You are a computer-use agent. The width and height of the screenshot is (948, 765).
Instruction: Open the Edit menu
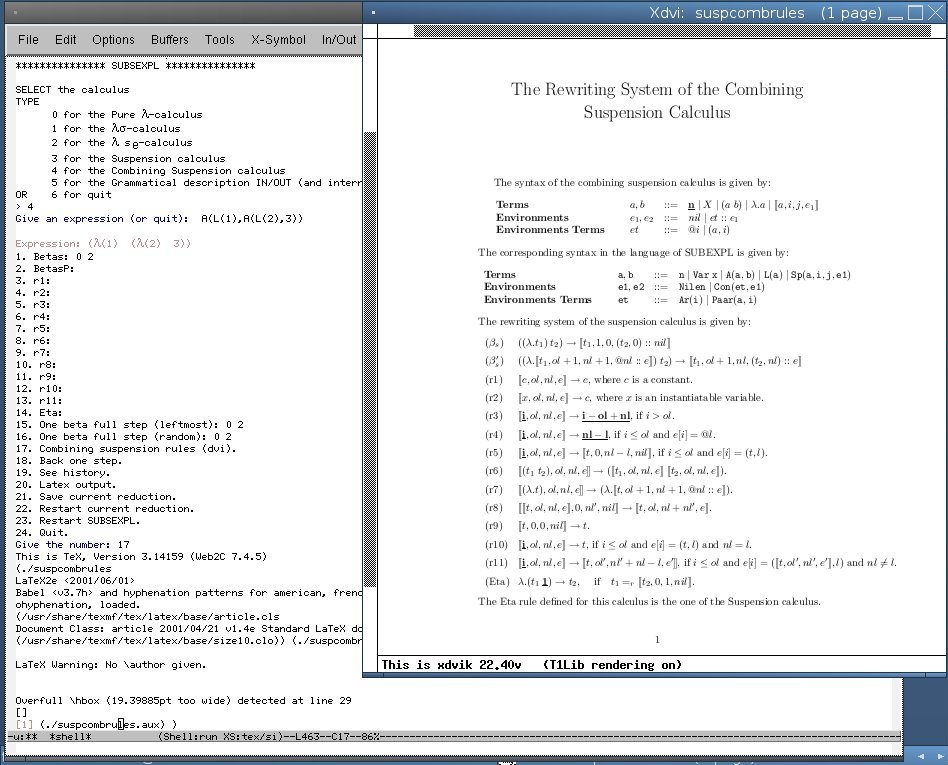click(x=66, y=40)
